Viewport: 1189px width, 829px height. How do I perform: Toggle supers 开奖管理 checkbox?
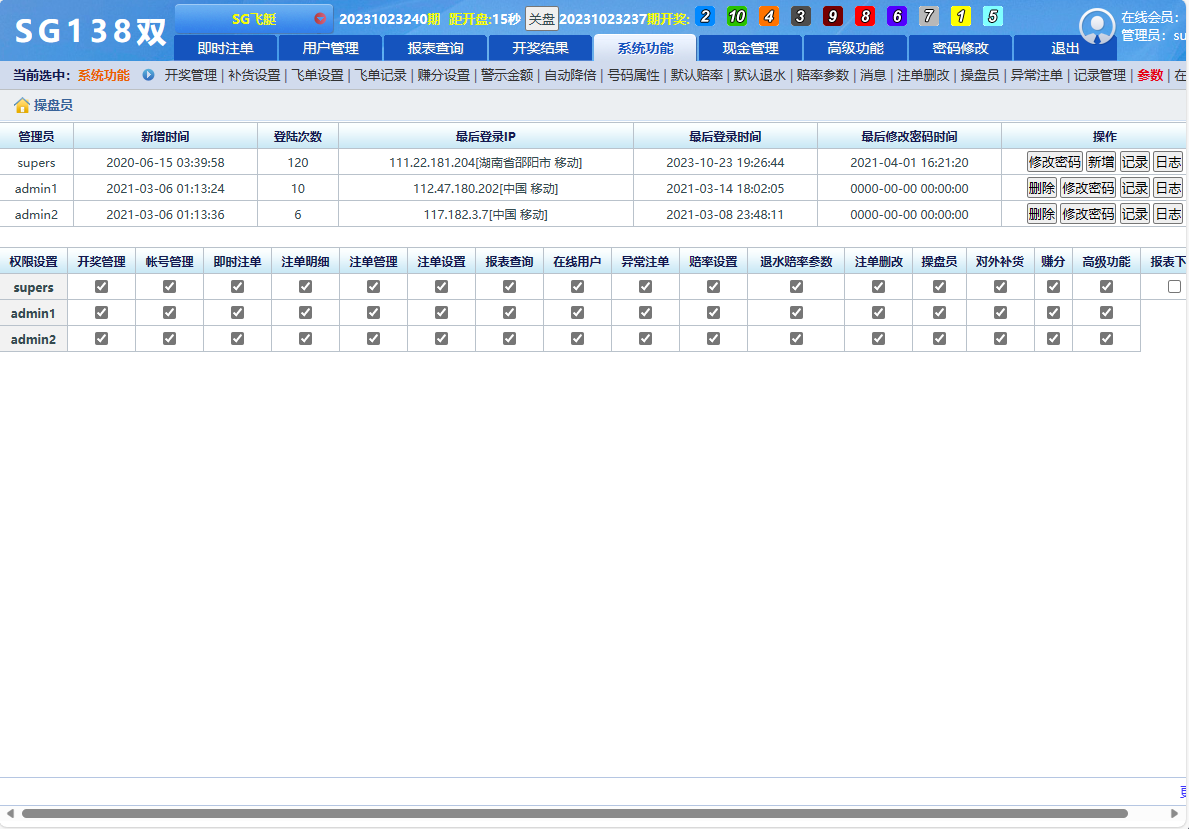pyautogui.click(x=102, y=287)
